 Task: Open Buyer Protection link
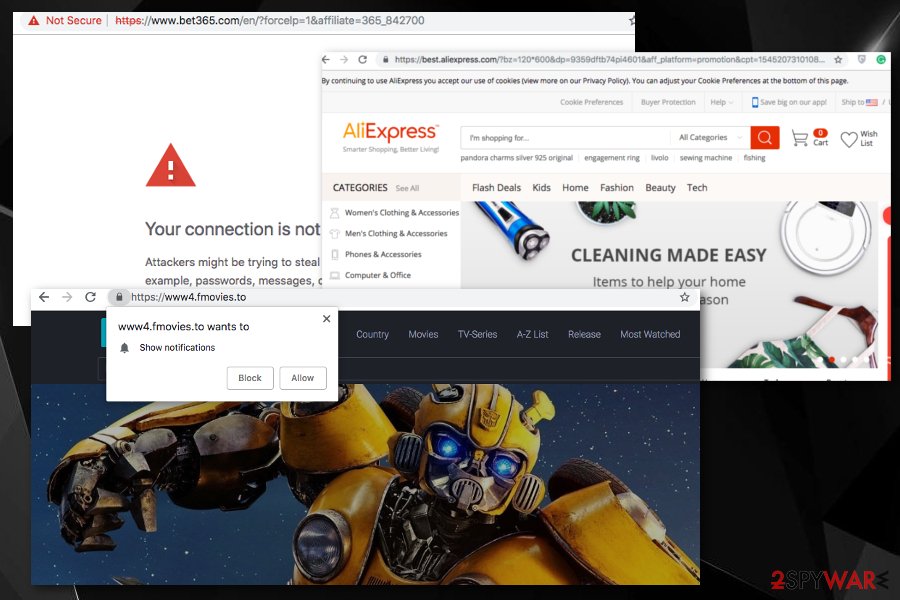tap(668, 102)
